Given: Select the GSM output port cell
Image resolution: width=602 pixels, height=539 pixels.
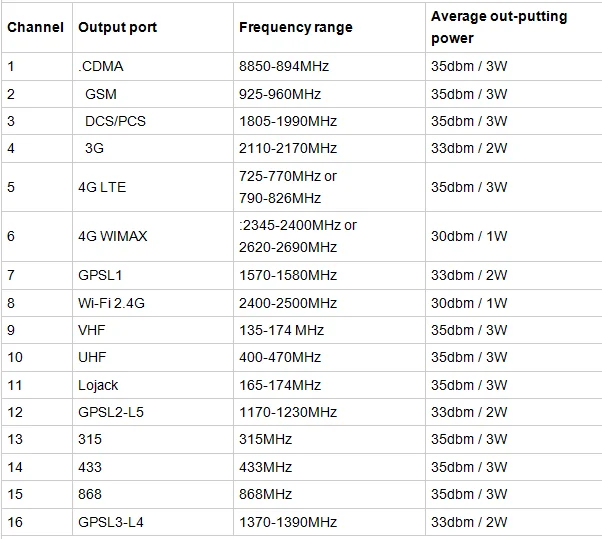Looking at the screenshot, I should [100, 94].
